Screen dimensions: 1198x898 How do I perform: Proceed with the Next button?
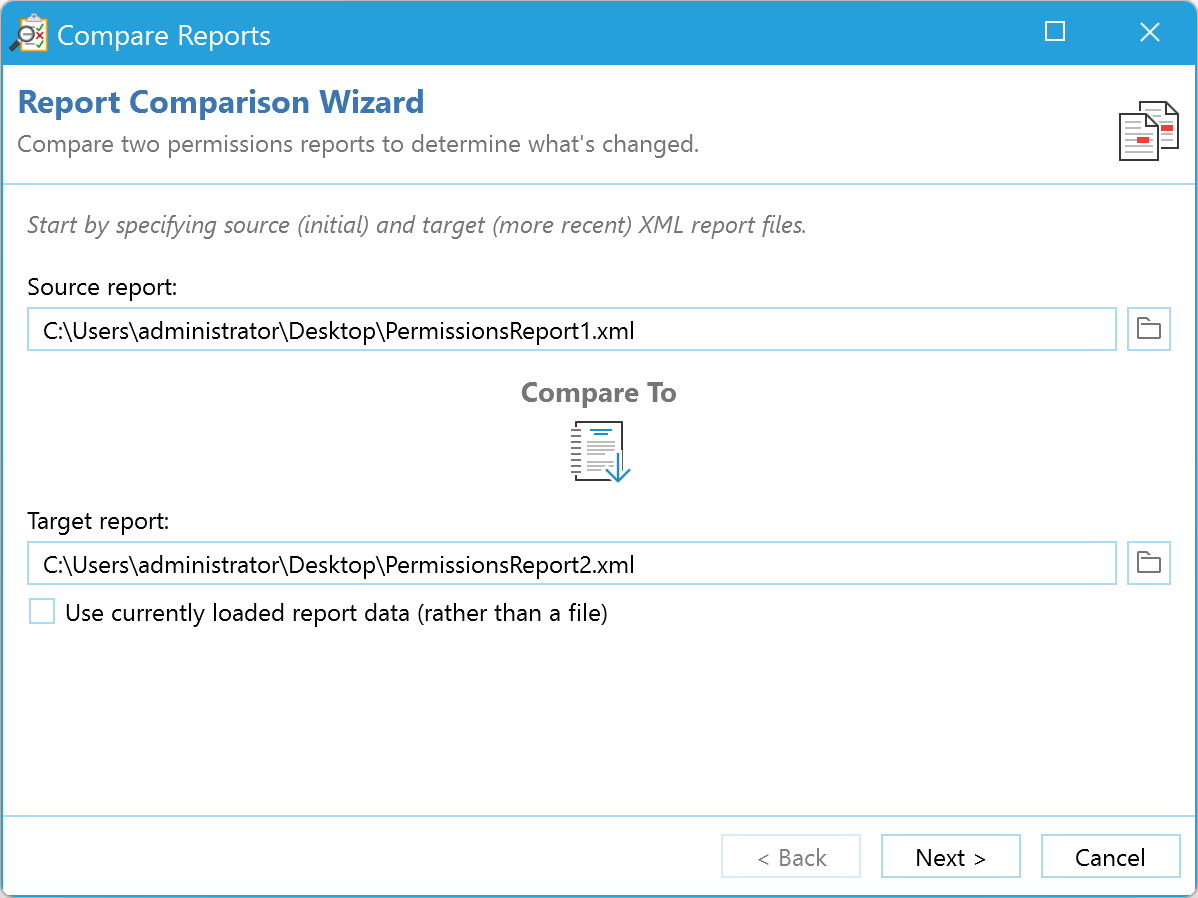click(x=950, y=857)
